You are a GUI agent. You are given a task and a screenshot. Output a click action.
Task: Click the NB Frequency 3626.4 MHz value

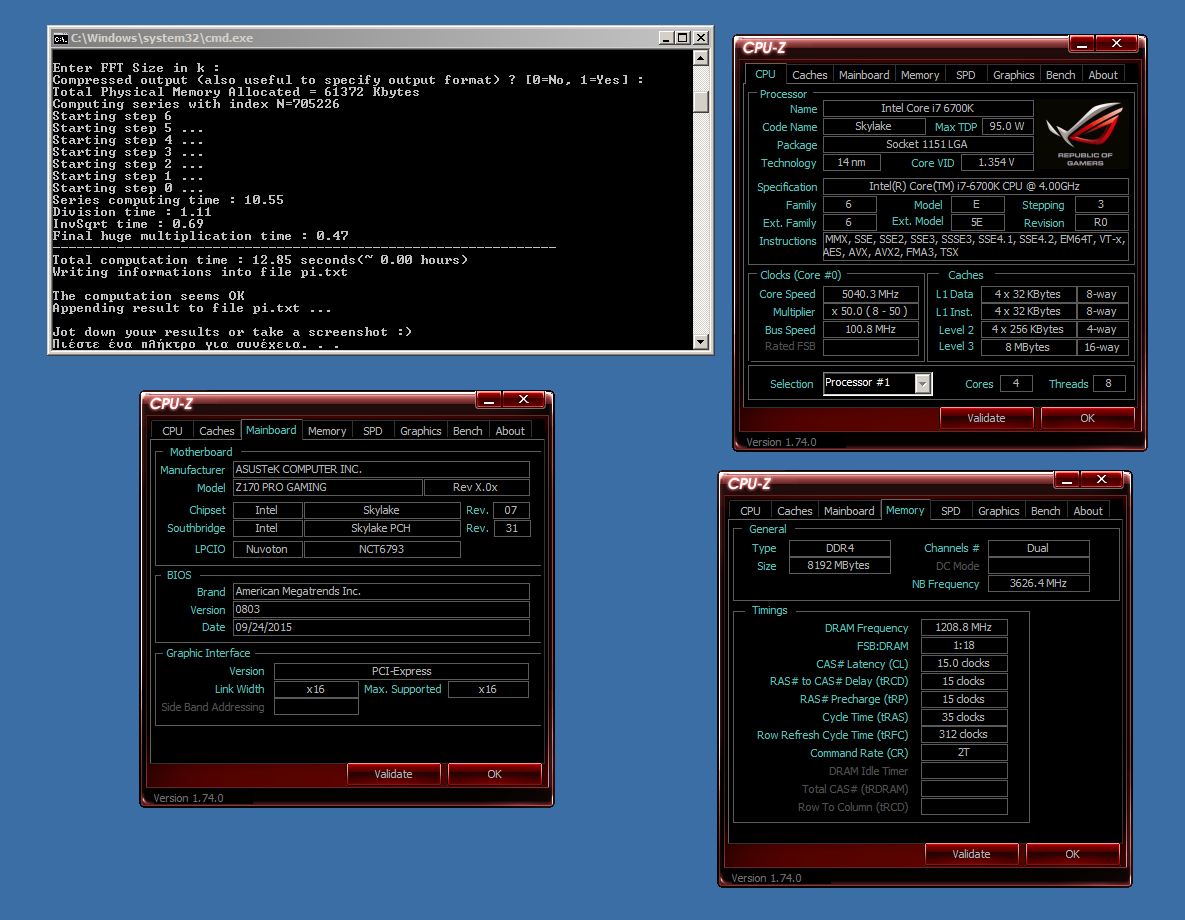[1038, 584]
